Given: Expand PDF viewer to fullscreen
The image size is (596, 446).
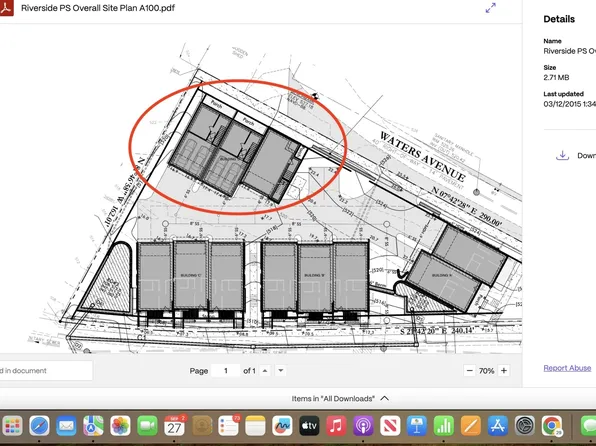Looking at the screenshot, I should coord(491,8).
